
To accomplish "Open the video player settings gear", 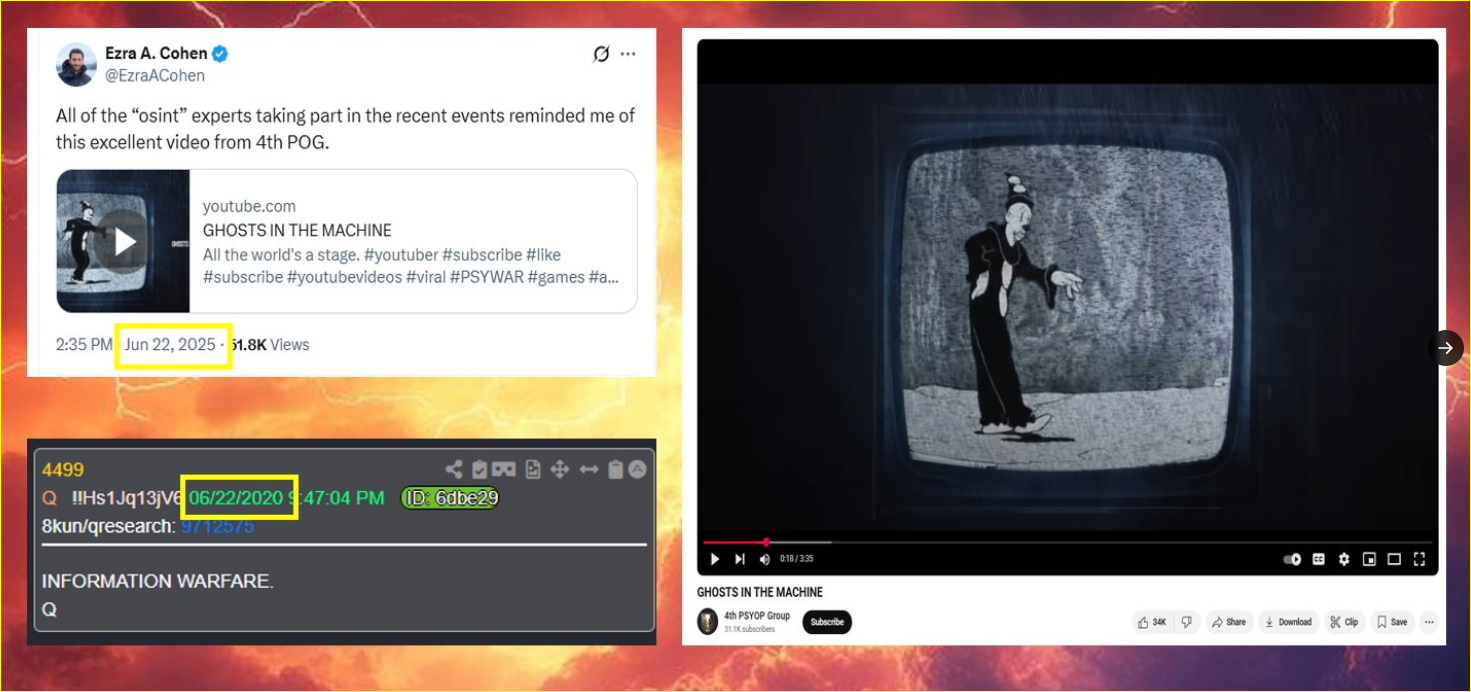I will [x=1344, y=559].
